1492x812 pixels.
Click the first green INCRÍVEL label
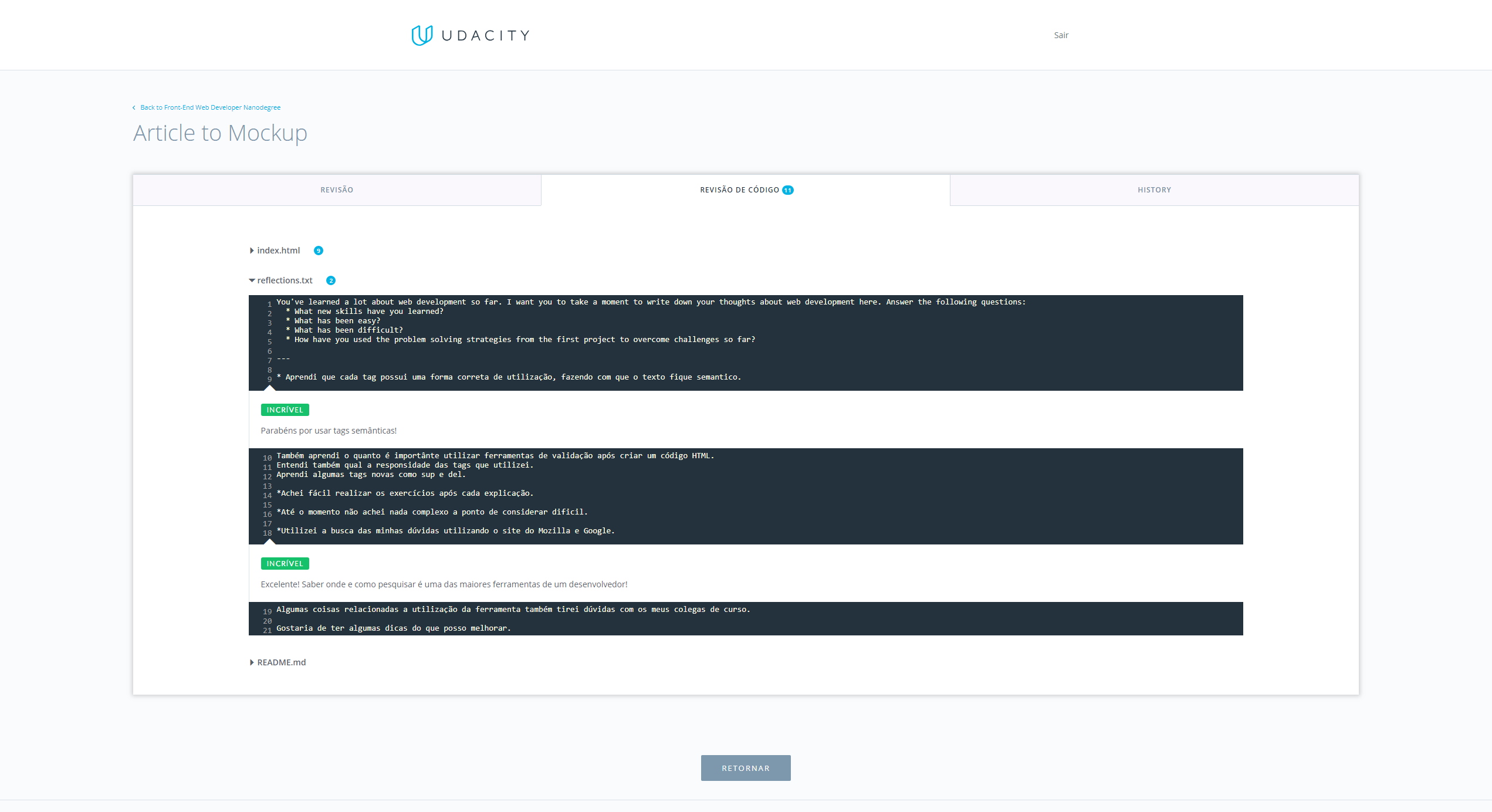coord(285,410)
